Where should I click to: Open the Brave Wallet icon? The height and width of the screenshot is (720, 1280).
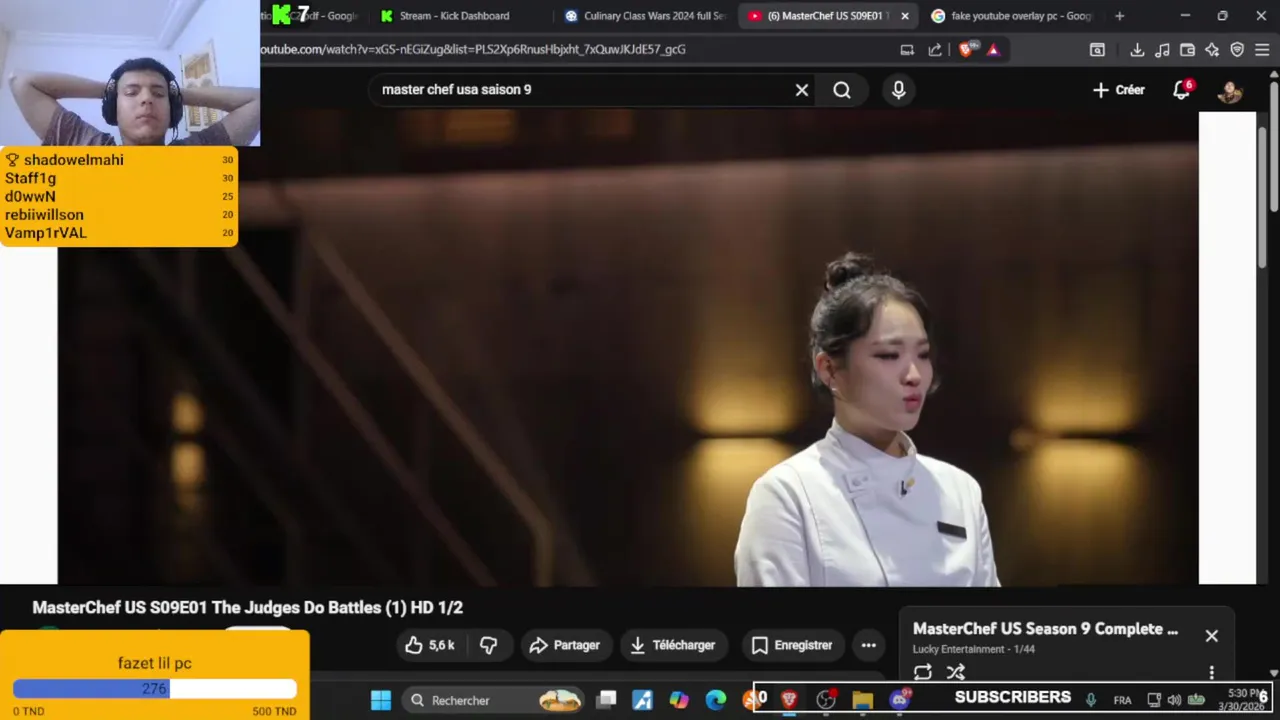1187,49
